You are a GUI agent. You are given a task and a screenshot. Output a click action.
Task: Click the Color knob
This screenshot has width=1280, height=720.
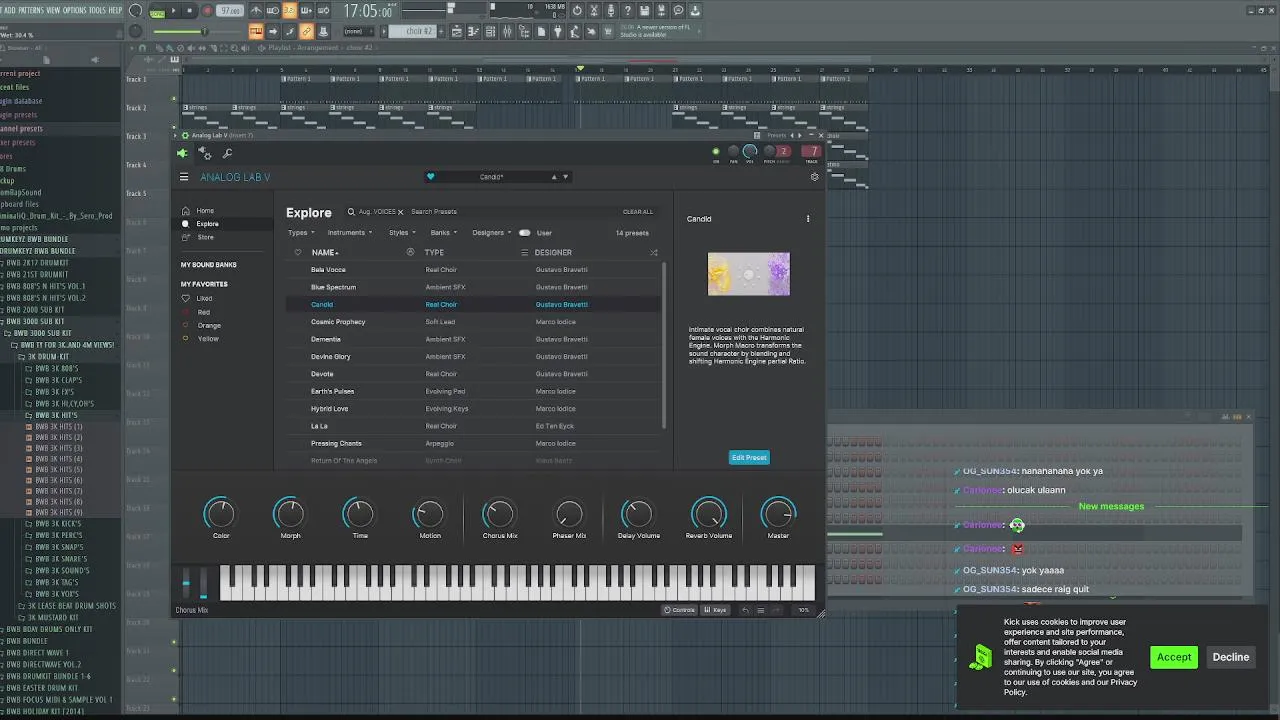[220, 514]
